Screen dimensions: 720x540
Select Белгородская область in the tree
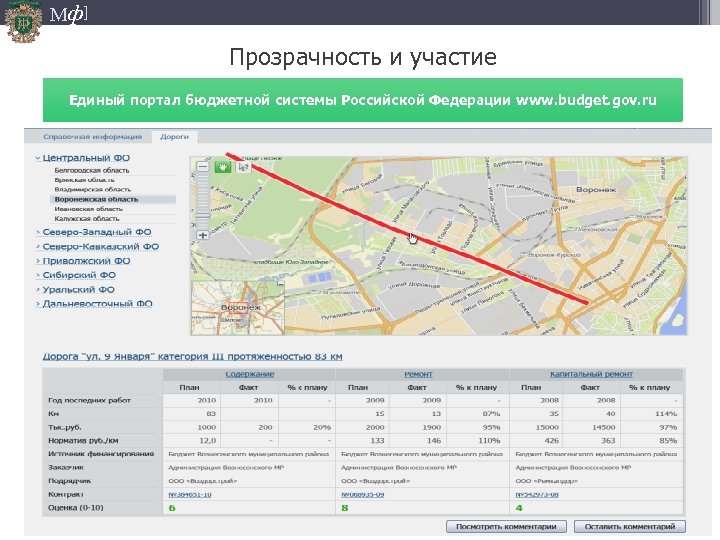pyautogui.click(x=92, y=170)
